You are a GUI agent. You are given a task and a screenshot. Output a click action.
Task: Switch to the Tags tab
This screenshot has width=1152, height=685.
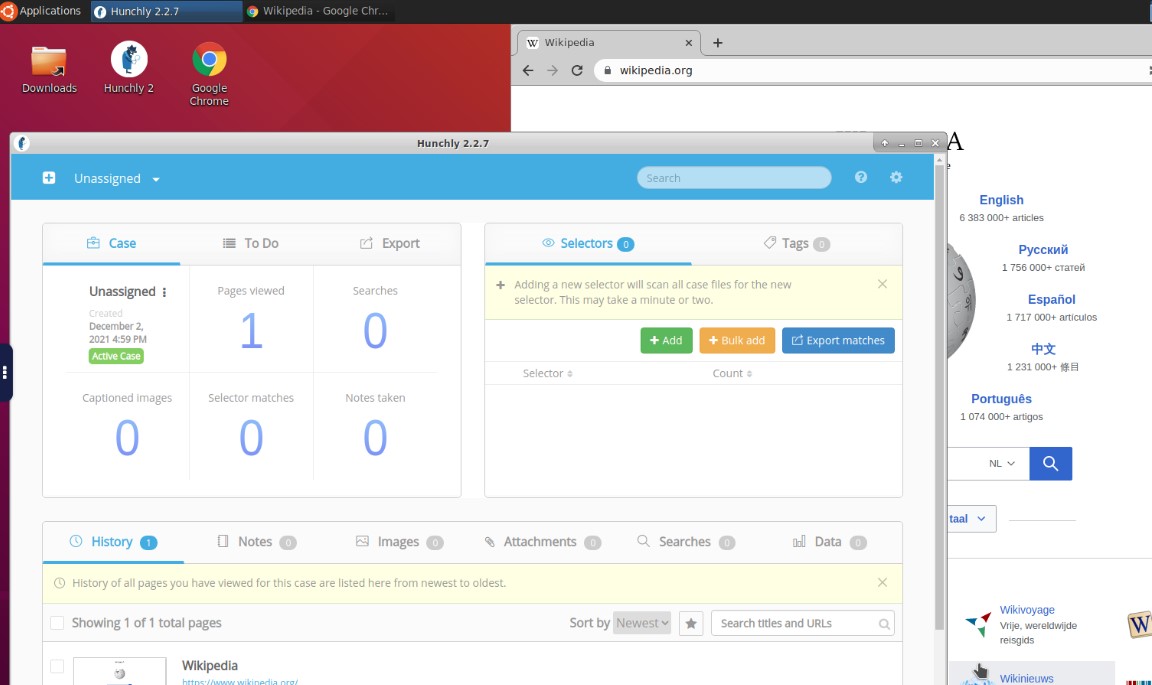pyautogui.click(x=796, y=243)
